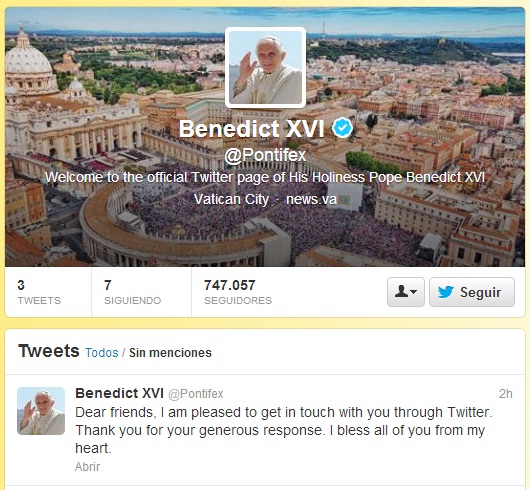Open the 7 Siguiendo following list
The height and width of the screenshot is (490, 530).
click(132, 292)
